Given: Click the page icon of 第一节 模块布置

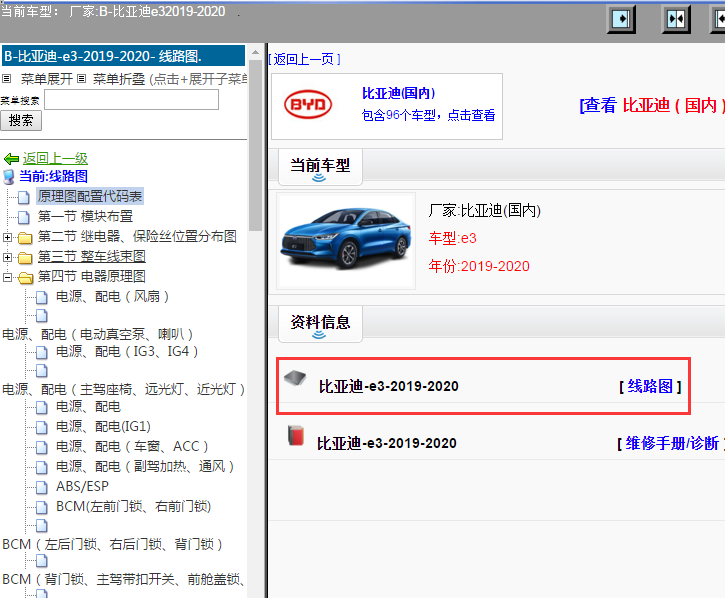Looking at the screenshot, I should point(24,217).
